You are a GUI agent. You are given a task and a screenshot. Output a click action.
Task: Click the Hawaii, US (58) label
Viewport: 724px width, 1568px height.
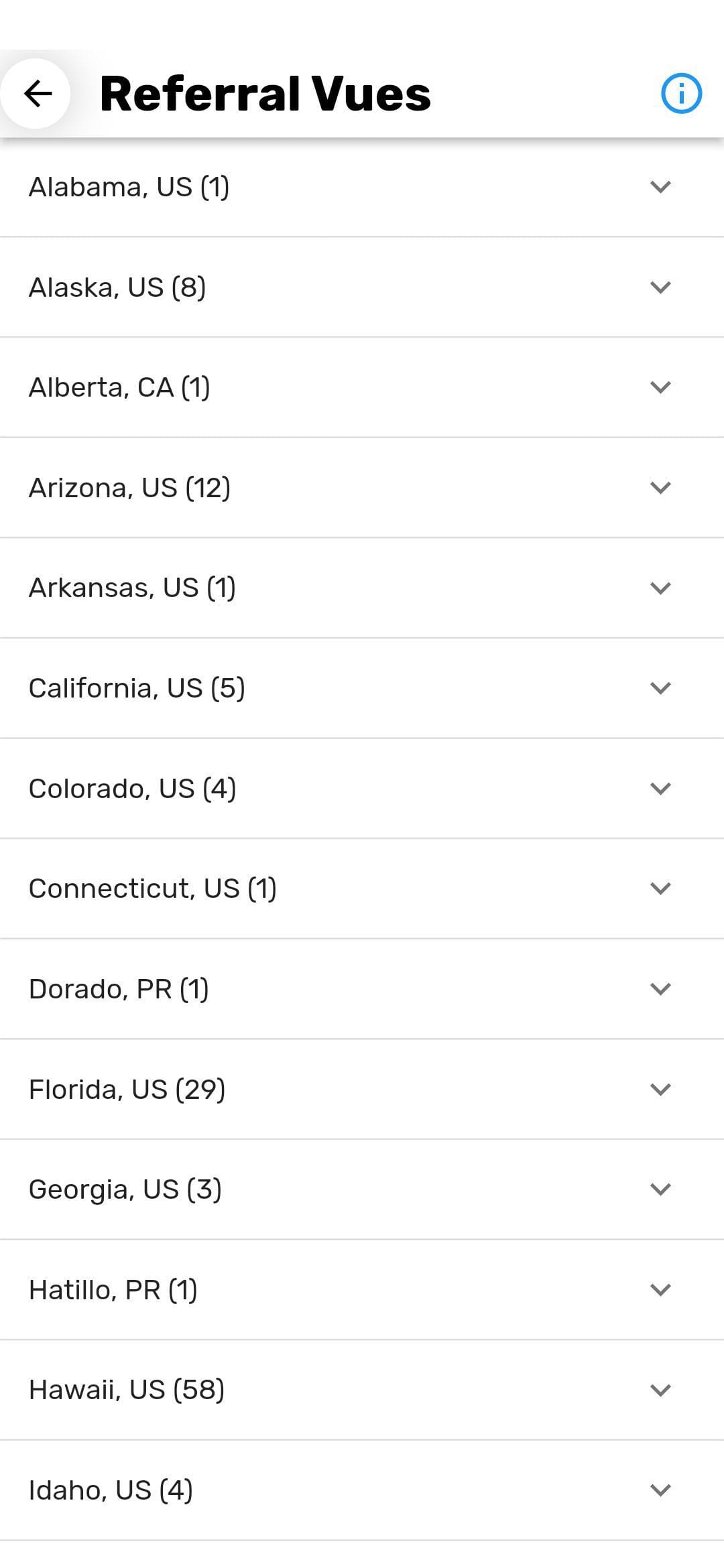tap(127, 1390)
